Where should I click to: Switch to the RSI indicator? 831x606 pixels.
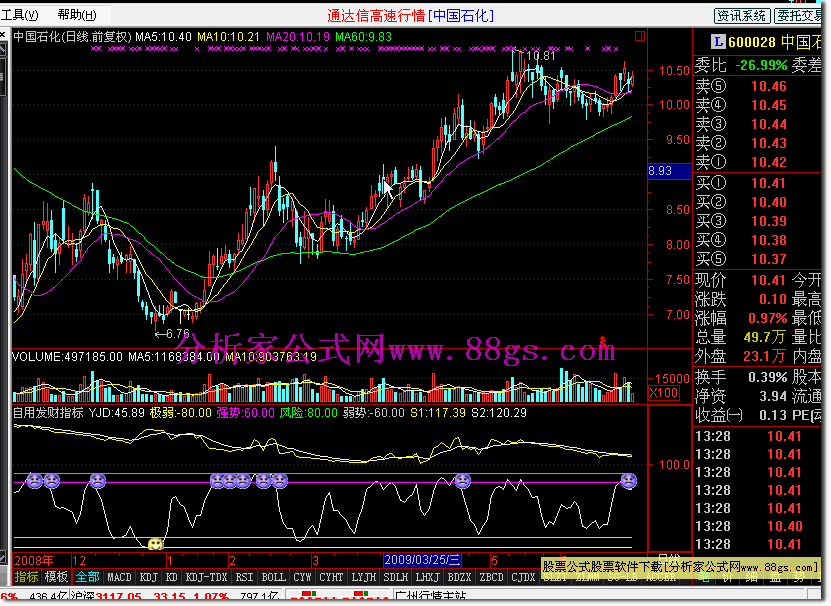244,577
